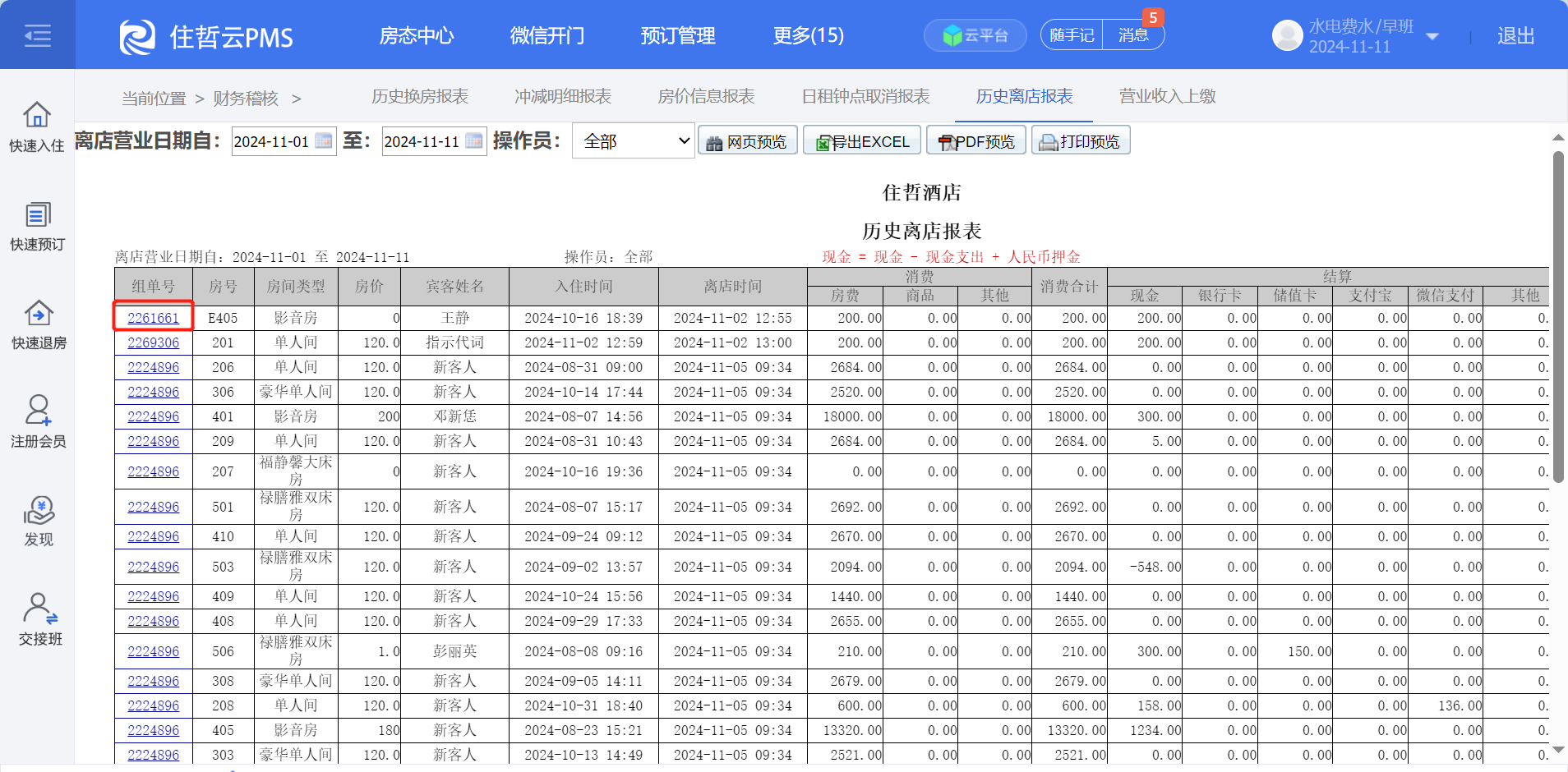Click the 住哲云PMS logo icon

tap(137, 37)
